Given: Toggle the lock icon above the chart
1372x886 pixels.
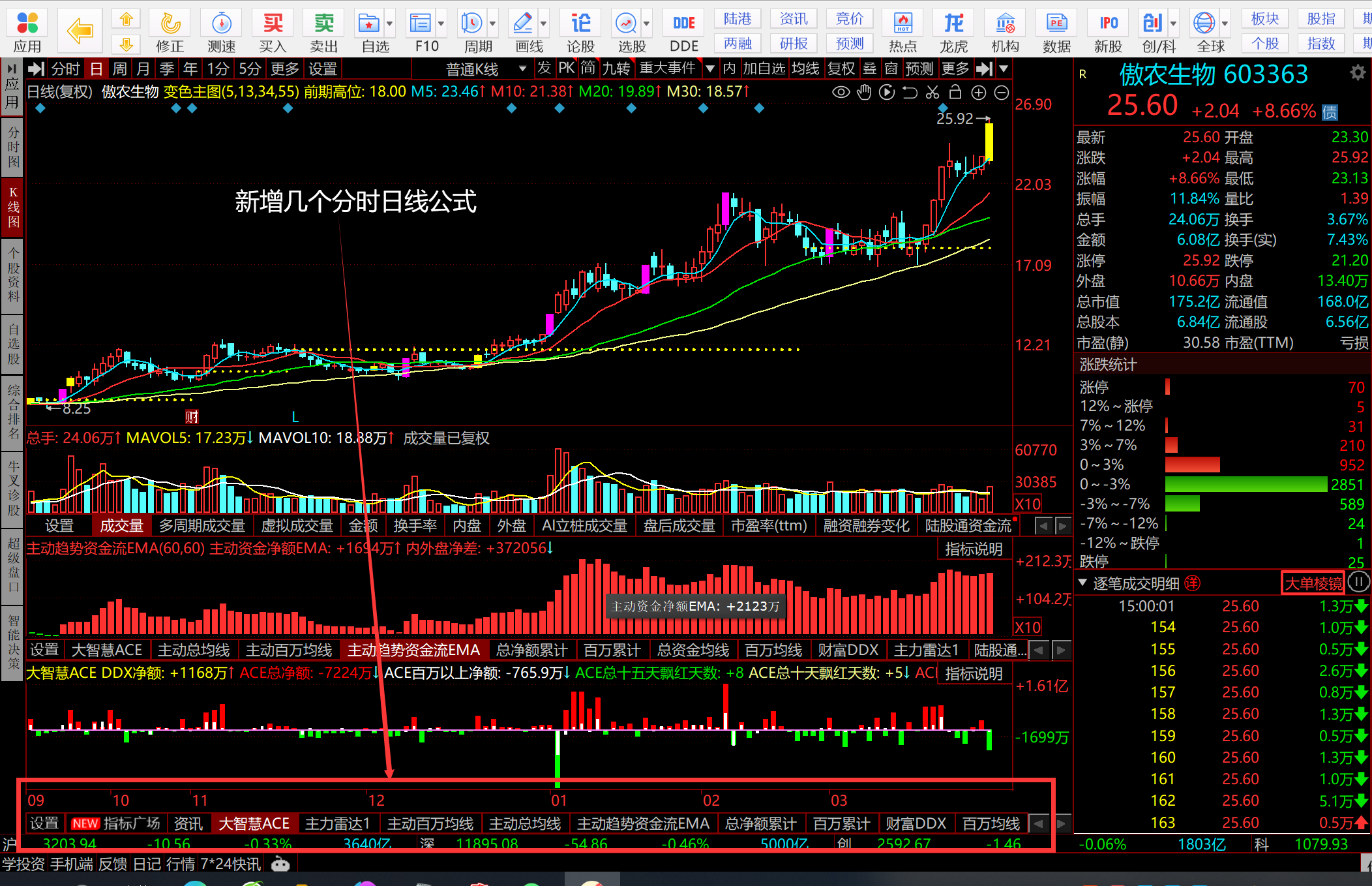Looking at the screenshot, I should pos(955,93).
